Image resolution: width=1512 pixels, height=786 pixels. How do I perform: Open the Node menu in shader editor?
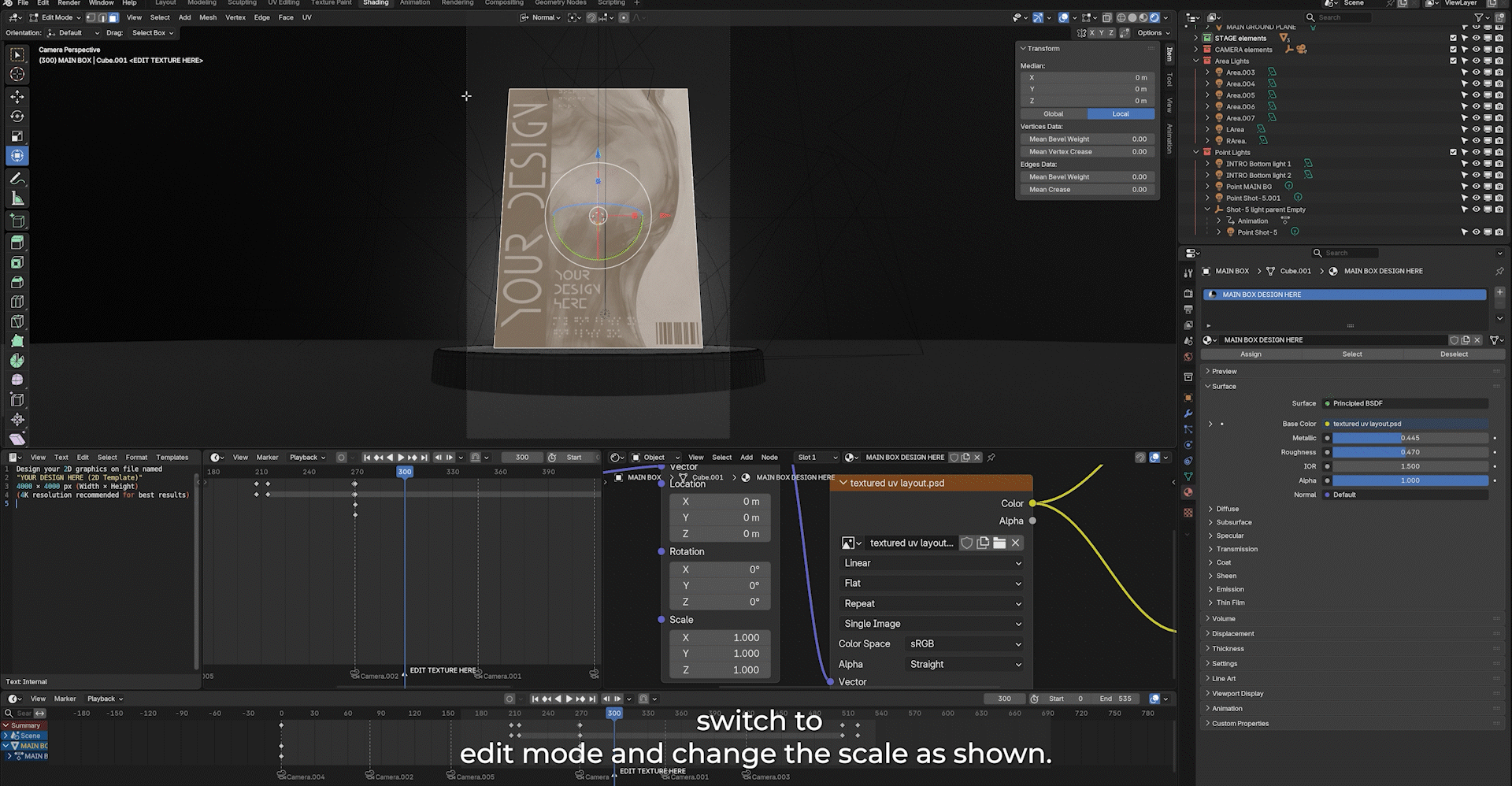(769, 458)
